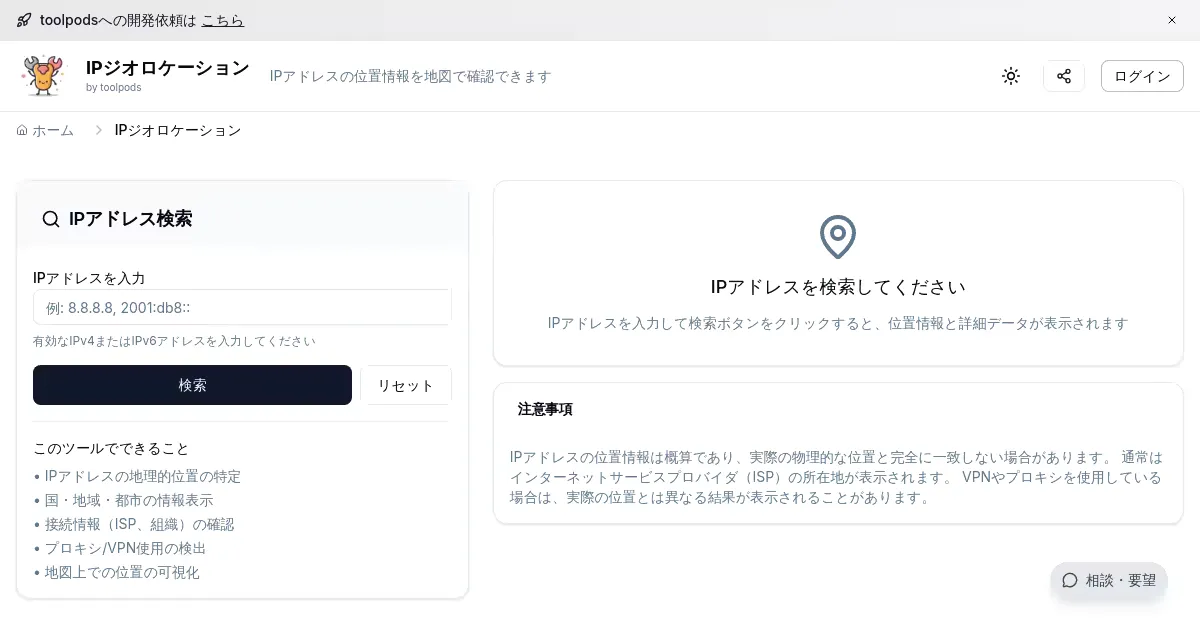Select the IPジオロケーション breadcrumb item

point(178,130)
